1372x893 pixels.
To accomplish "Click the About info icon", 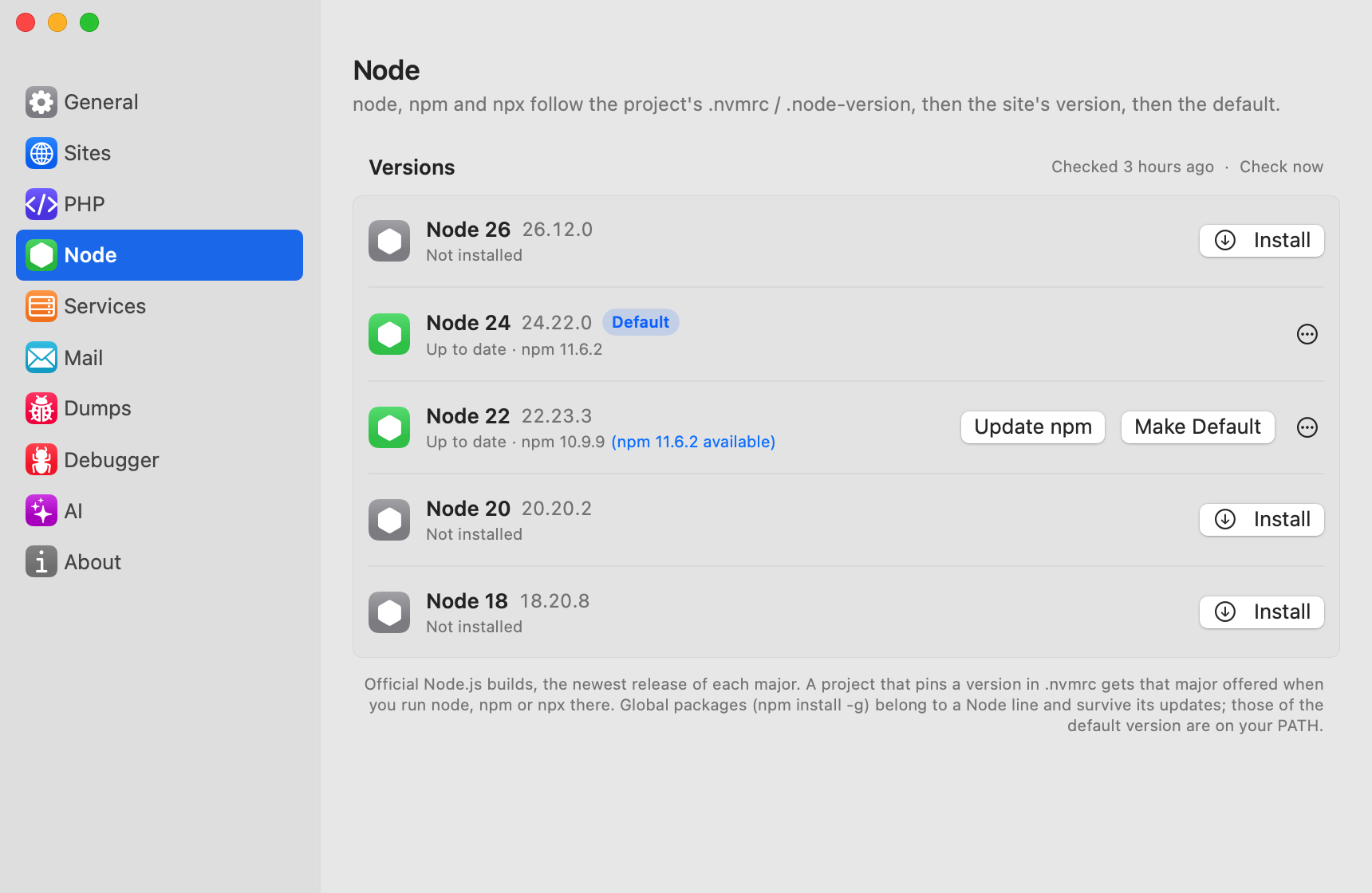I will click(x=41, y=561).
